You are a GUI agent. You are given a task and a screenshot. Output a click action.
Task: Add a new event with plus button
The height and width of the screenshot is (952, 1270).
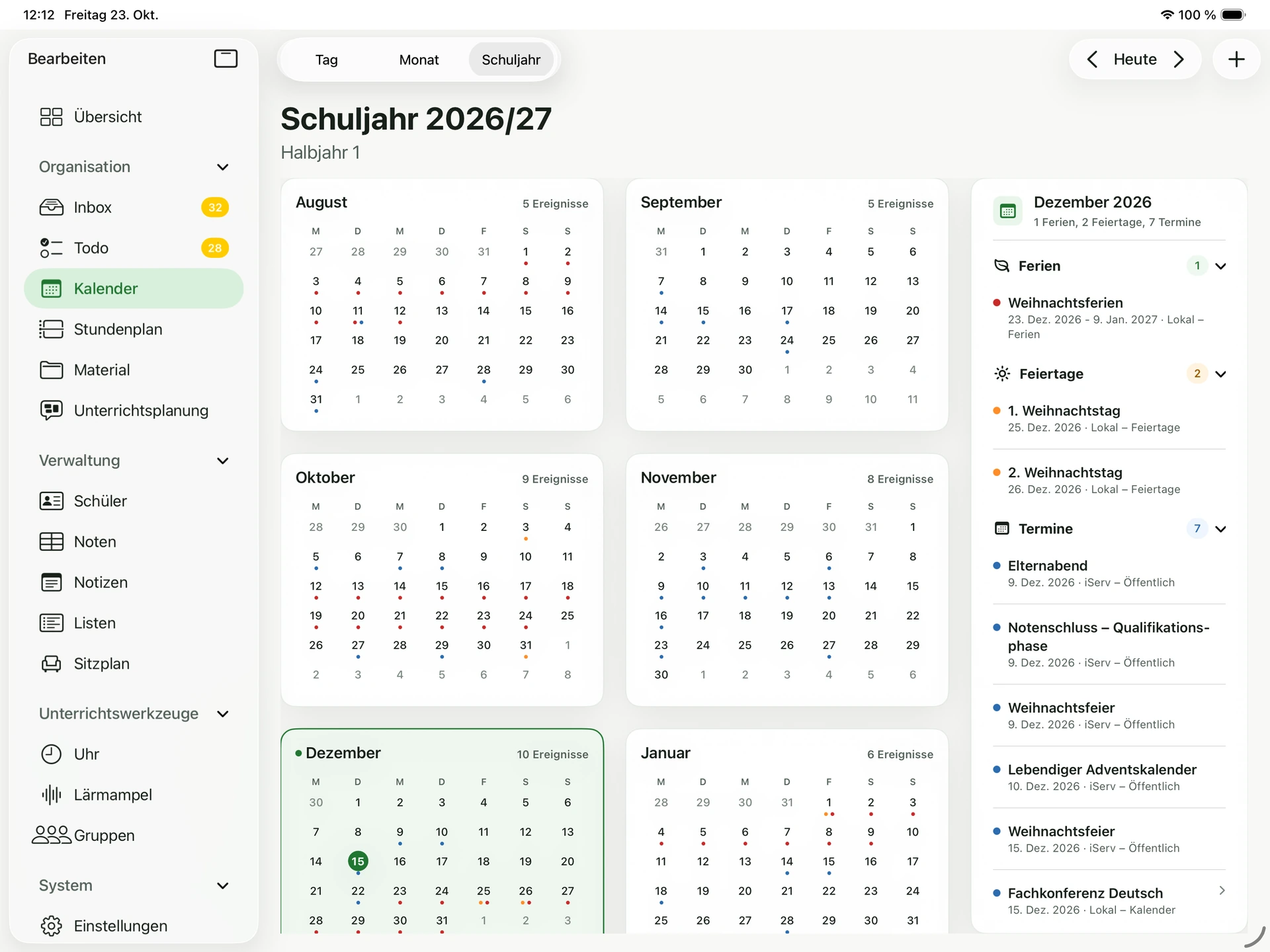(1236, 59)
